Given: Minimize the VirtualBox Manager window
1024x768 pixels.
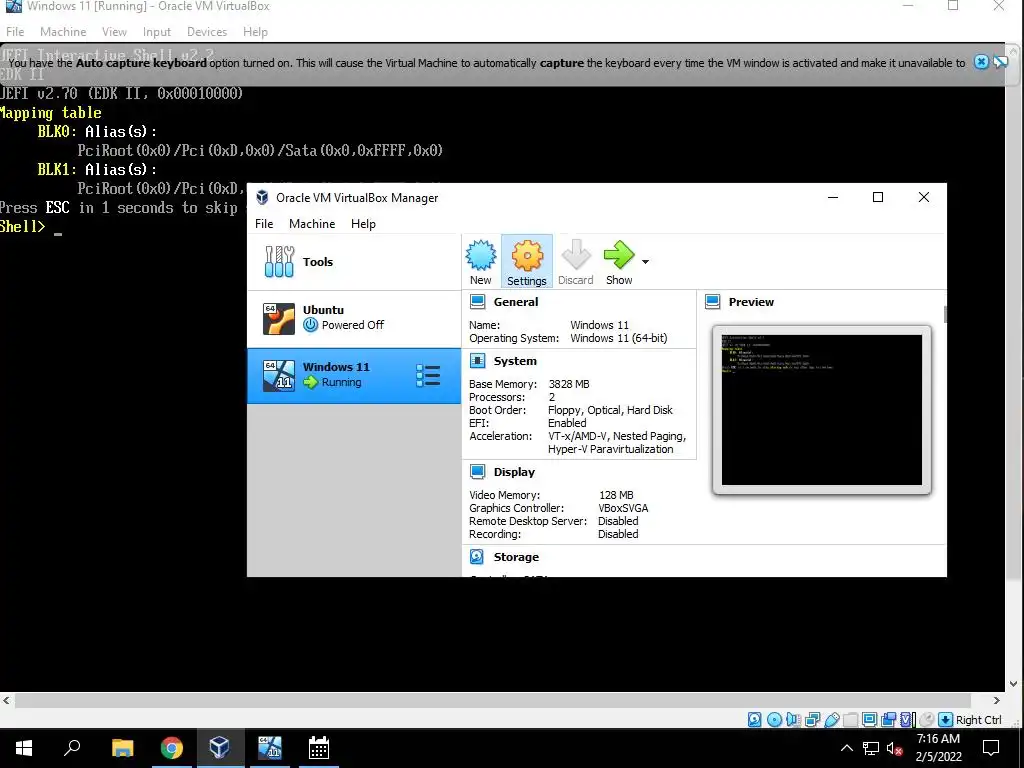Looking at the screenshot, I should (x=833, y=197).
